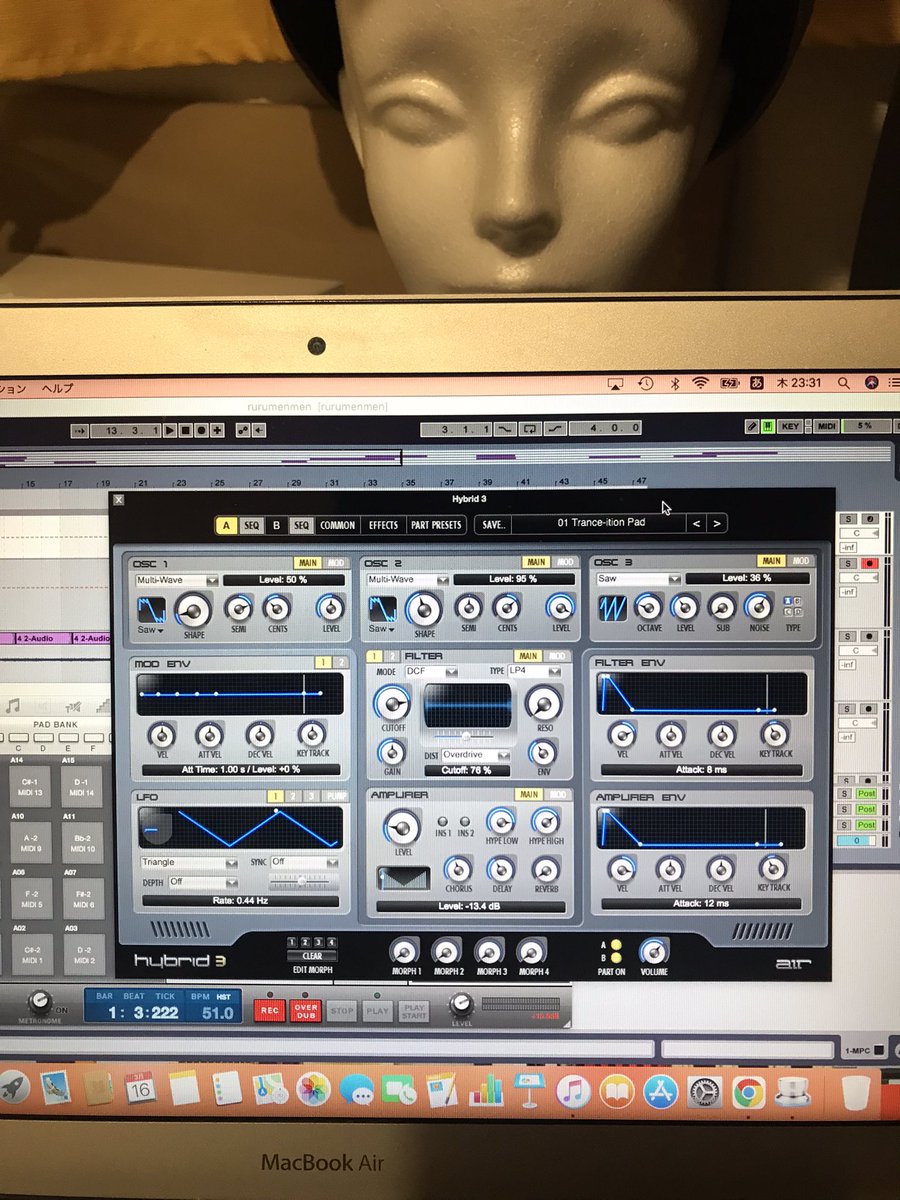
Task: Go to the previous preset arrow
Action: [x=697, y=523]
